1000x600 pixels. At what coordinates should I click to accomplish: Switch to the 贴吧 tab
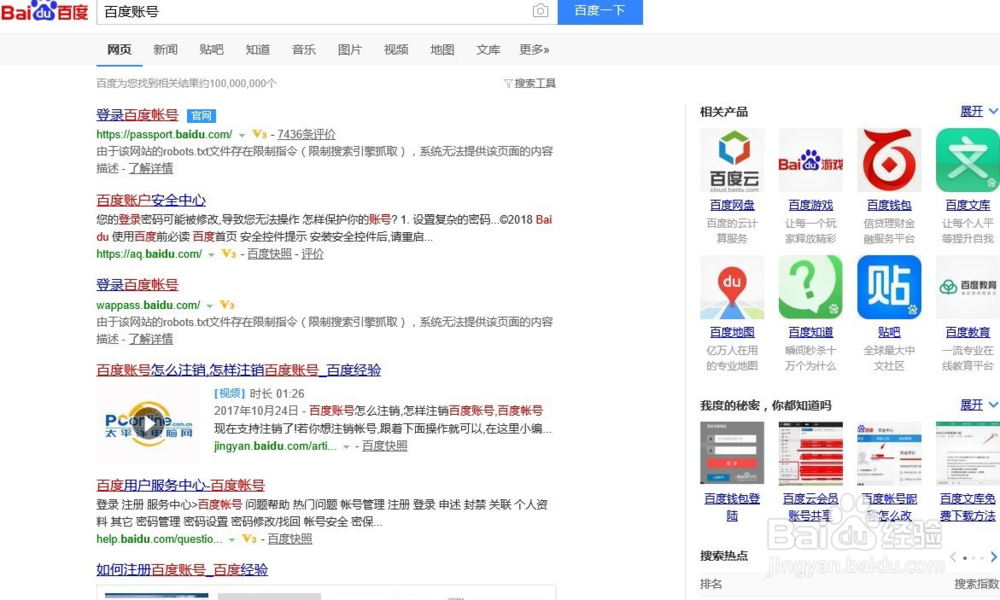211,50
